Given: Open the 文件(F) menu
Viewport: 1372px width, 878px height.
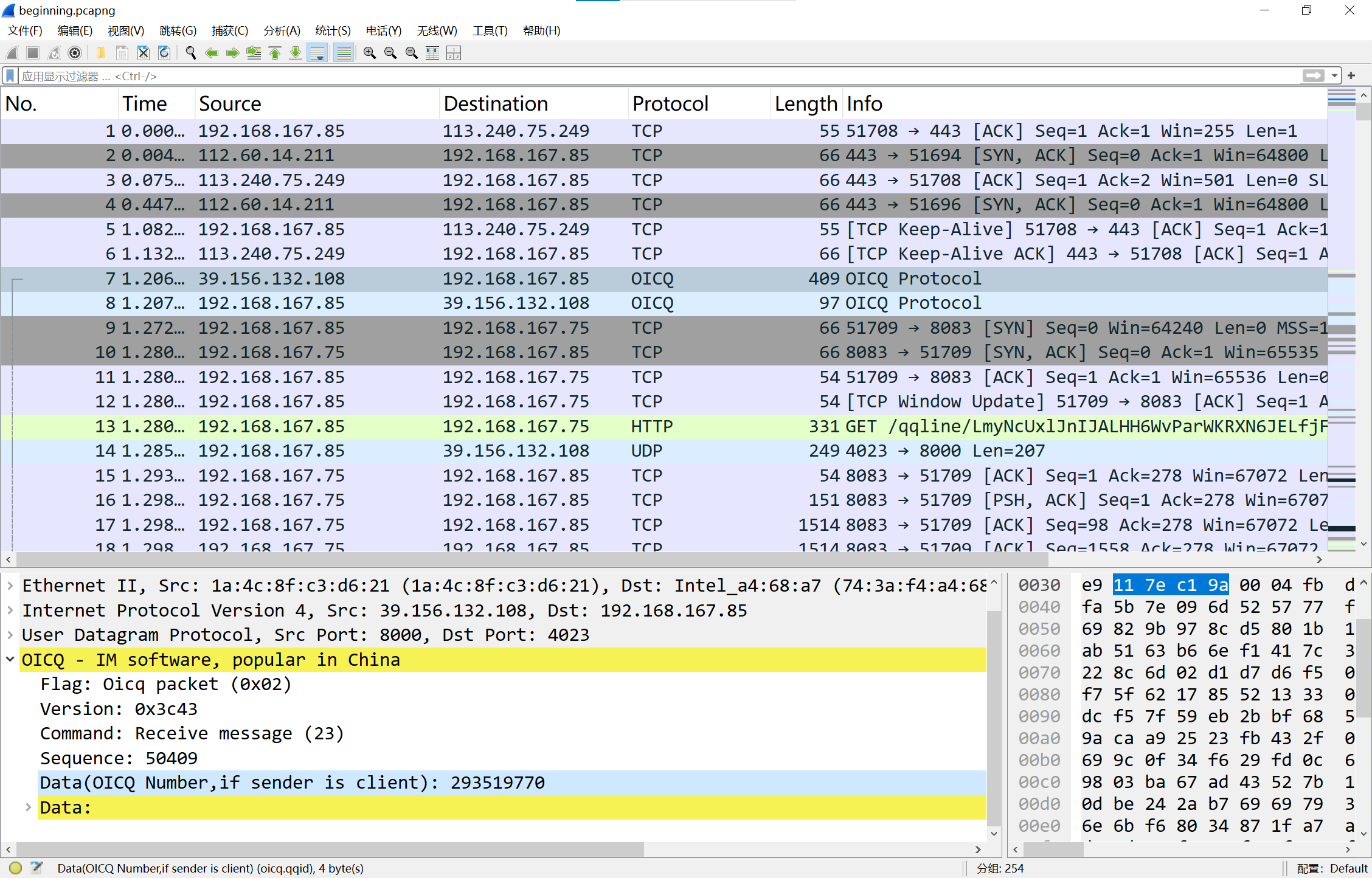Looking at the screenshot, I should (25, 30).
